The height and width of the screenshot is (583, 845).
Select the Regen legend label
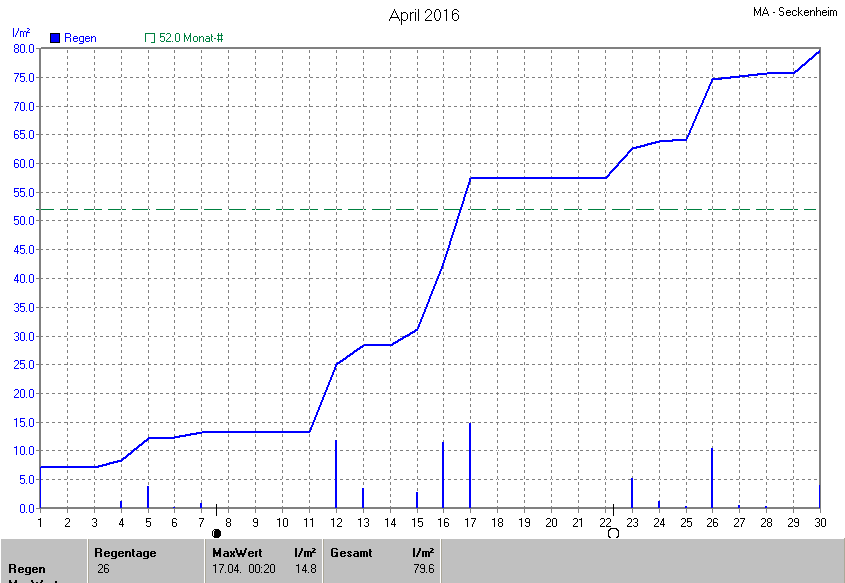80,38
